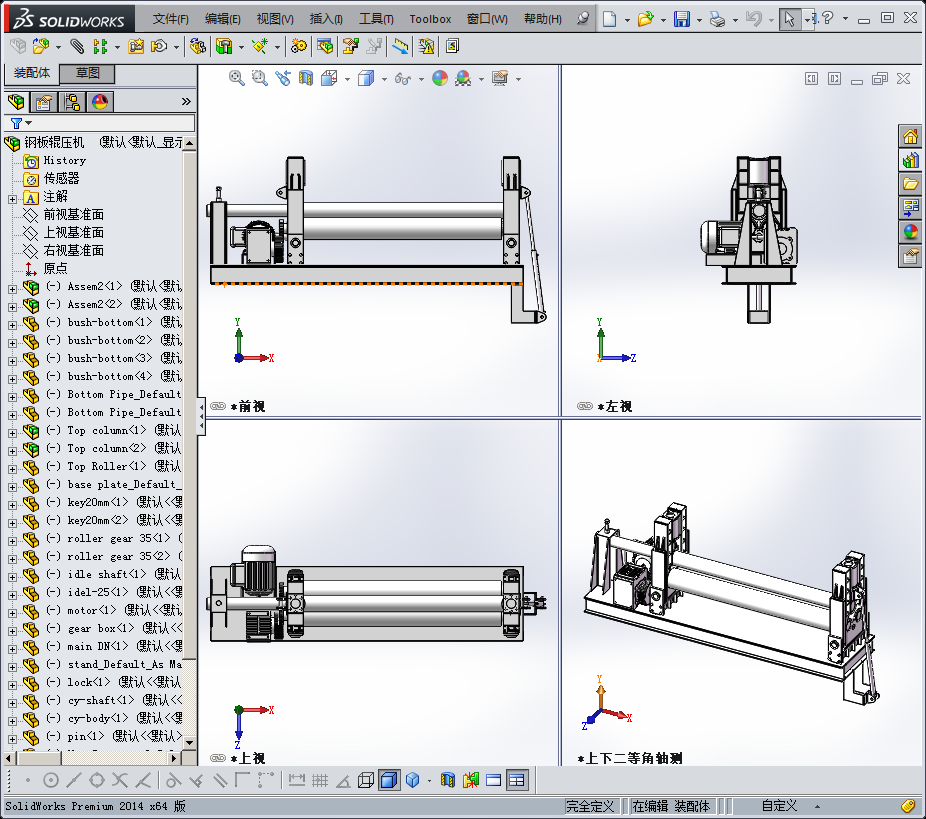The width and height of the screenshot is (926, 819).
Task: Expand the motor<1> component node
Action: [x=12, y=613]
